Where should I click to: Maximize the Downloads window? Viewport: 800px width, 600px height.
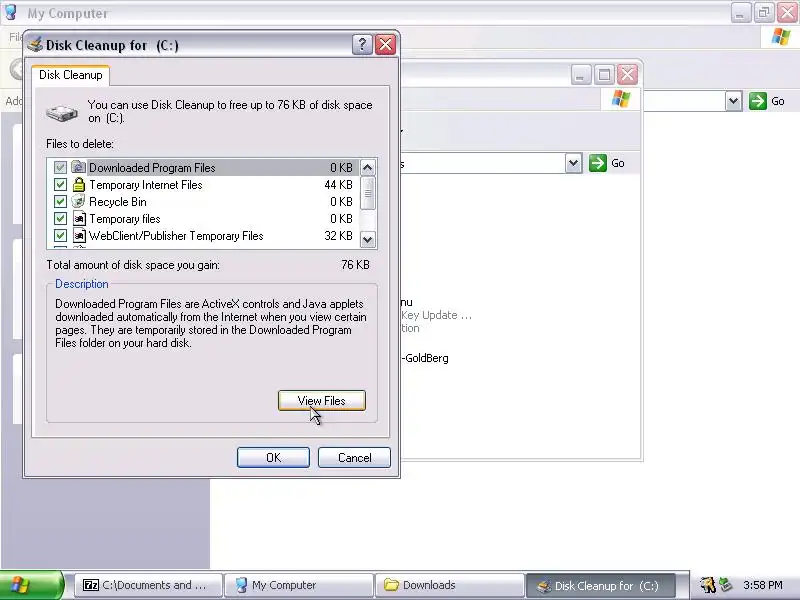pyautogui.click(x=604, y=75)
